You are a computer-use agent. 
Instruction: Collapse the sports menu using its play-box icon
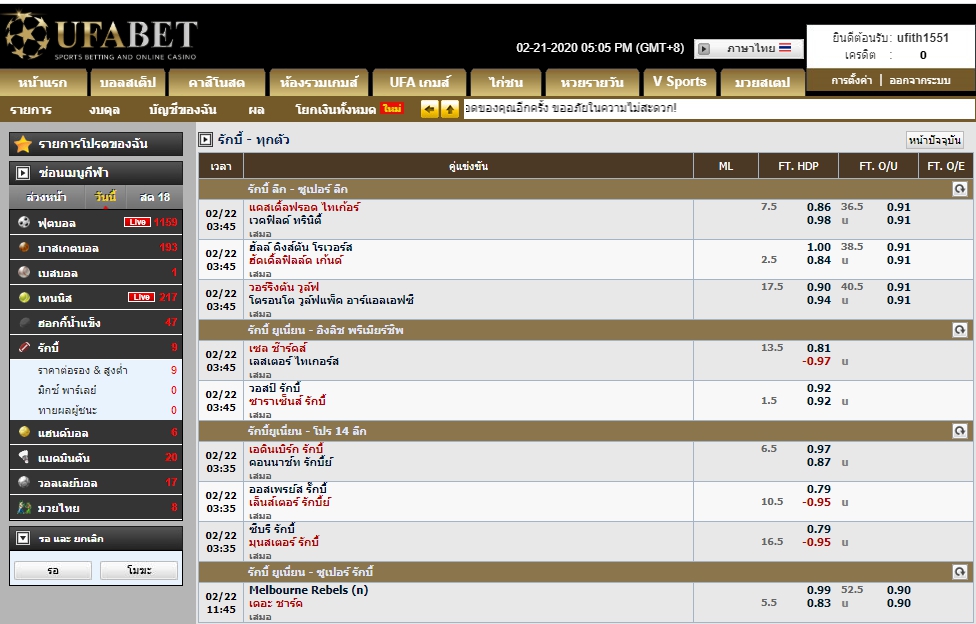pos(23,173)
